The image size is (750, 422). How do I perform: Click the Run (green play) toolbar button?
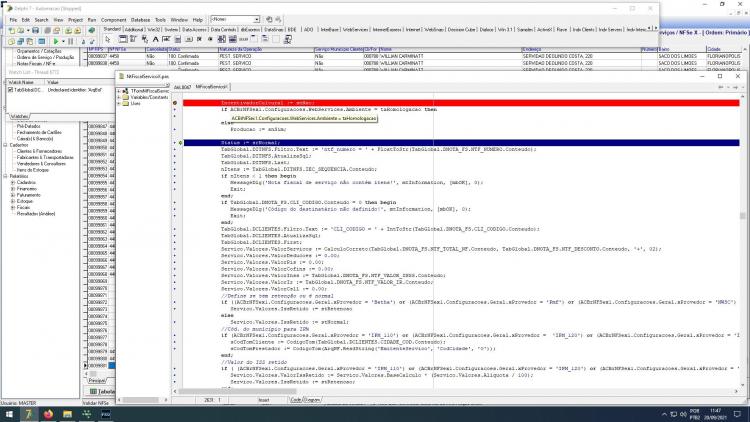pos(56,42)
